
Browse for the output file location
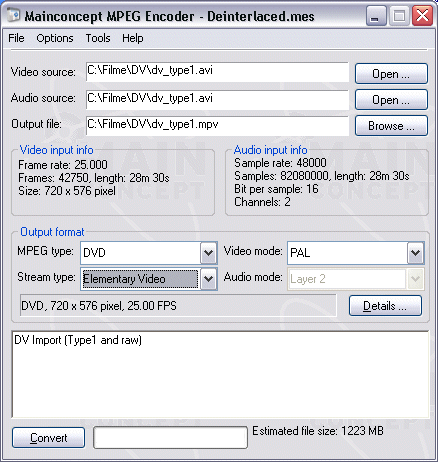click(391, 126)
